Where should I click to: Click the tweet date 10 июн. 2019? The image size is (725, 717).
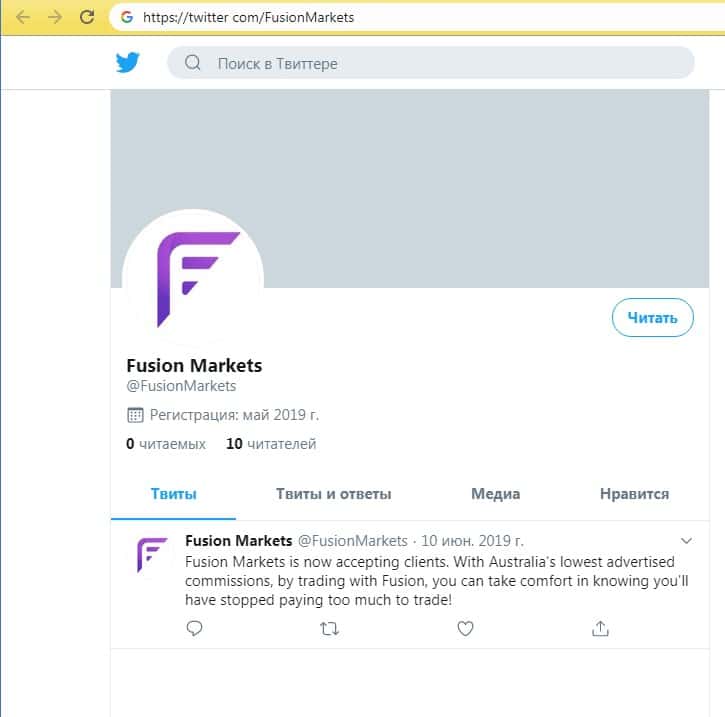pyautogui.click(x=472, y=541)
